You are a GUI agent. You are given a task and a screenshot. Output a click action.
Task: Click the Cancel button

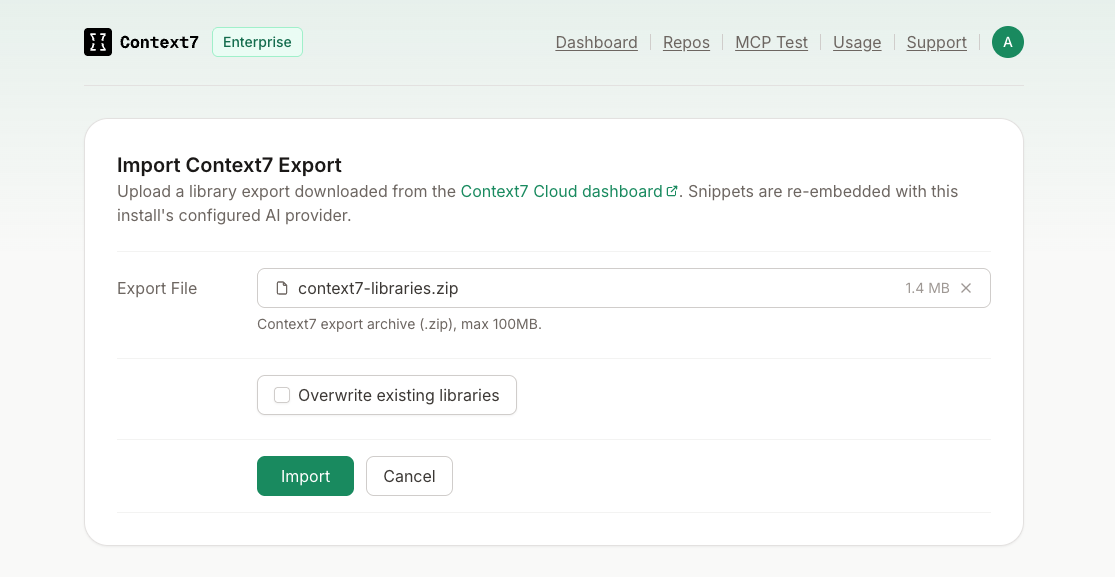pos(409,476)
